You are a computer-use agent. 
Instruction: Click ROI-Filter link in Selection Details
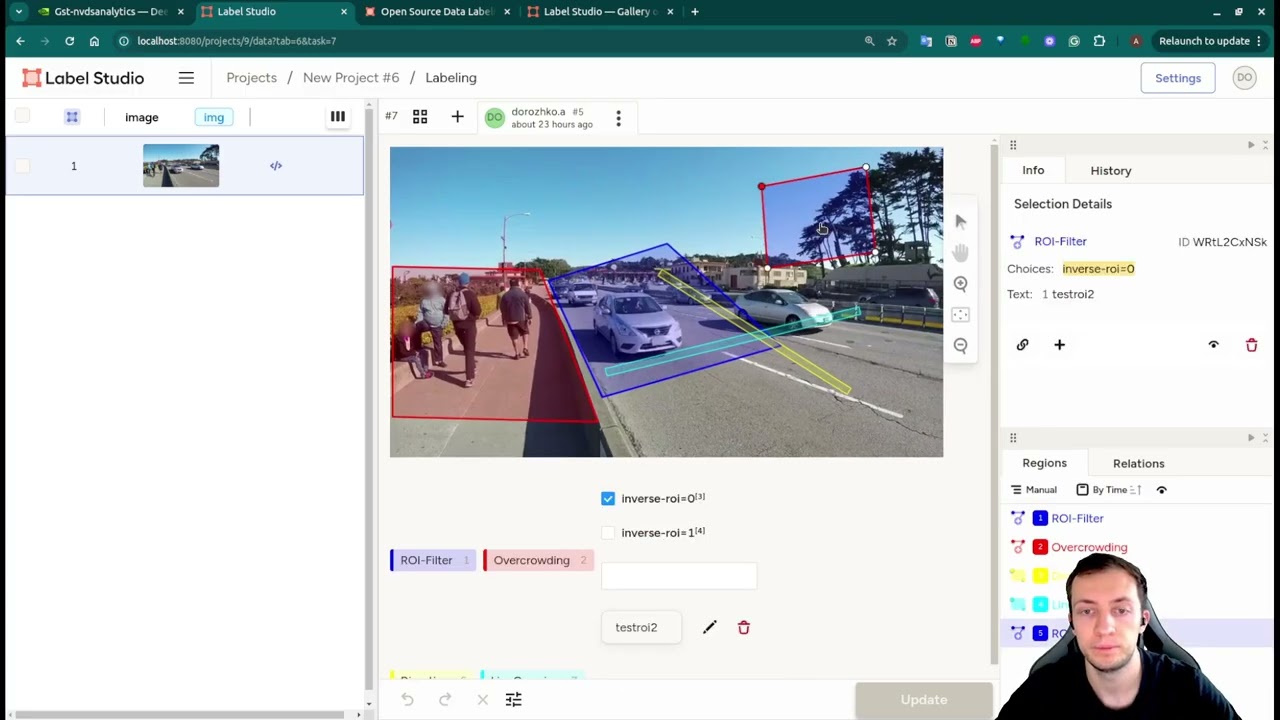point(1060,241)
